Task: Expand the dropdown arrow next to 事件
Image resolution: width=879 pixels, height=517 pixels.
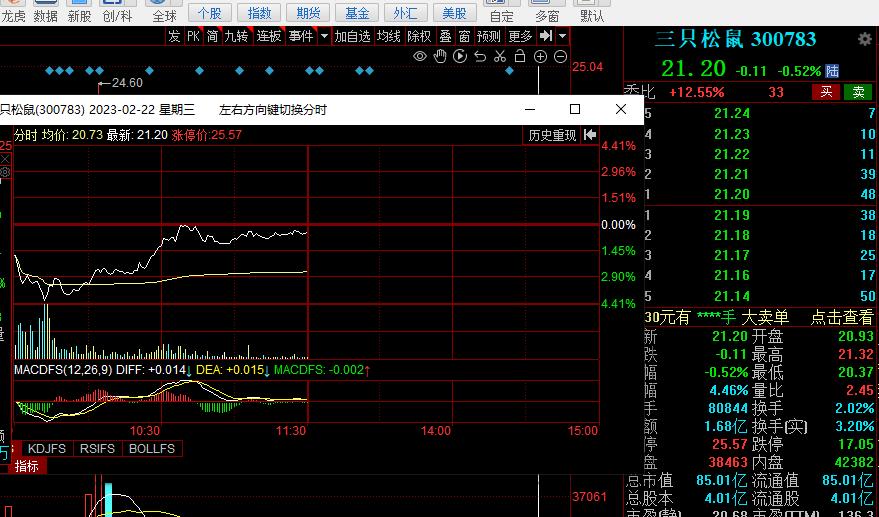Action: pyautogui.click(x=324, y=37)
